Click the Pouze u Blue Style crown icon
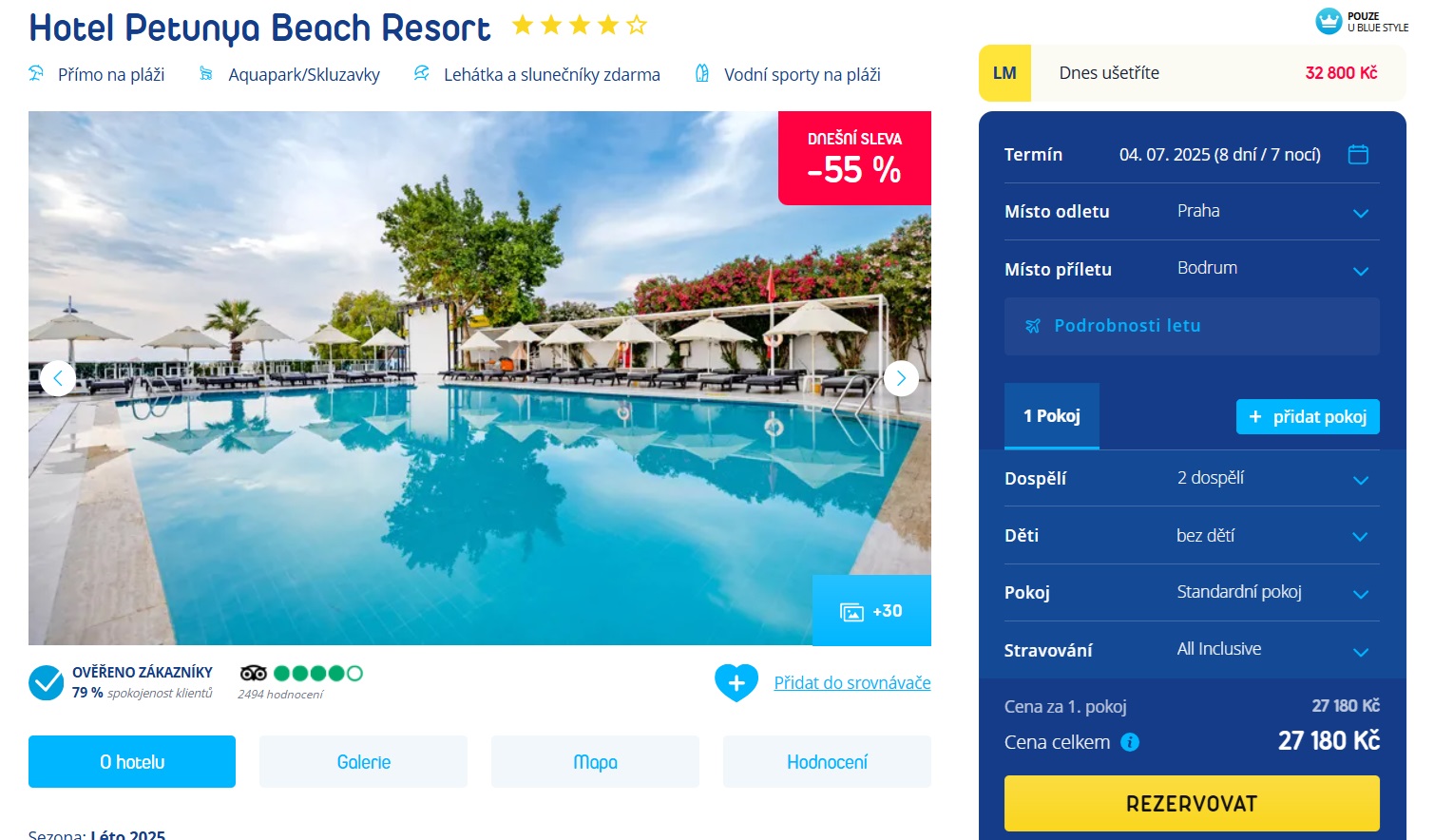1434x840 pixels. tap(1329, 21)
